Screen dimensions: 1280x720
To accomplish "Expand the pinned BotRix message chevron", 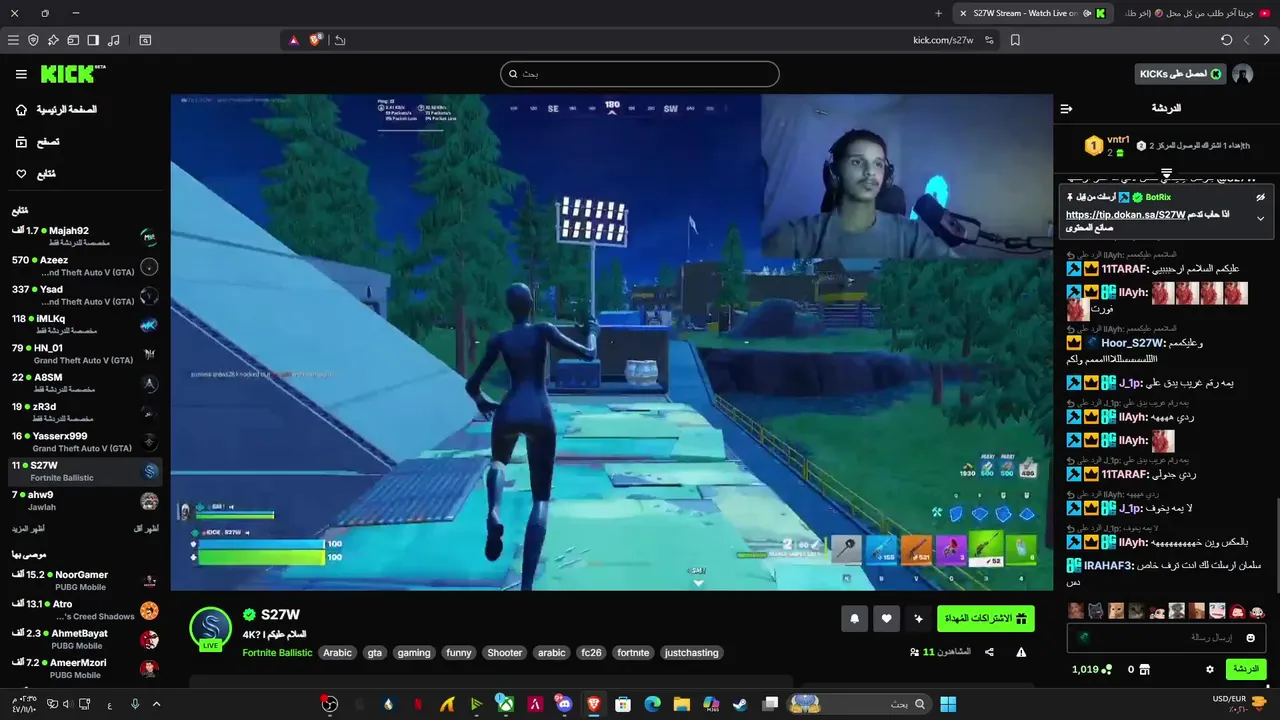I will (1260, 218).
